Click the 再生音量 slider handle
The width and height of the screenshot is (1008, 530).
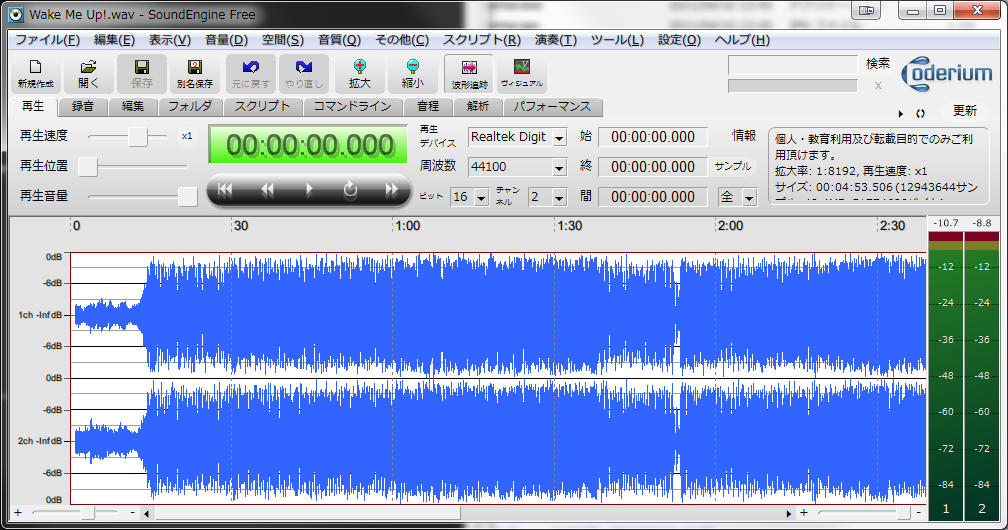pos(187,197)
